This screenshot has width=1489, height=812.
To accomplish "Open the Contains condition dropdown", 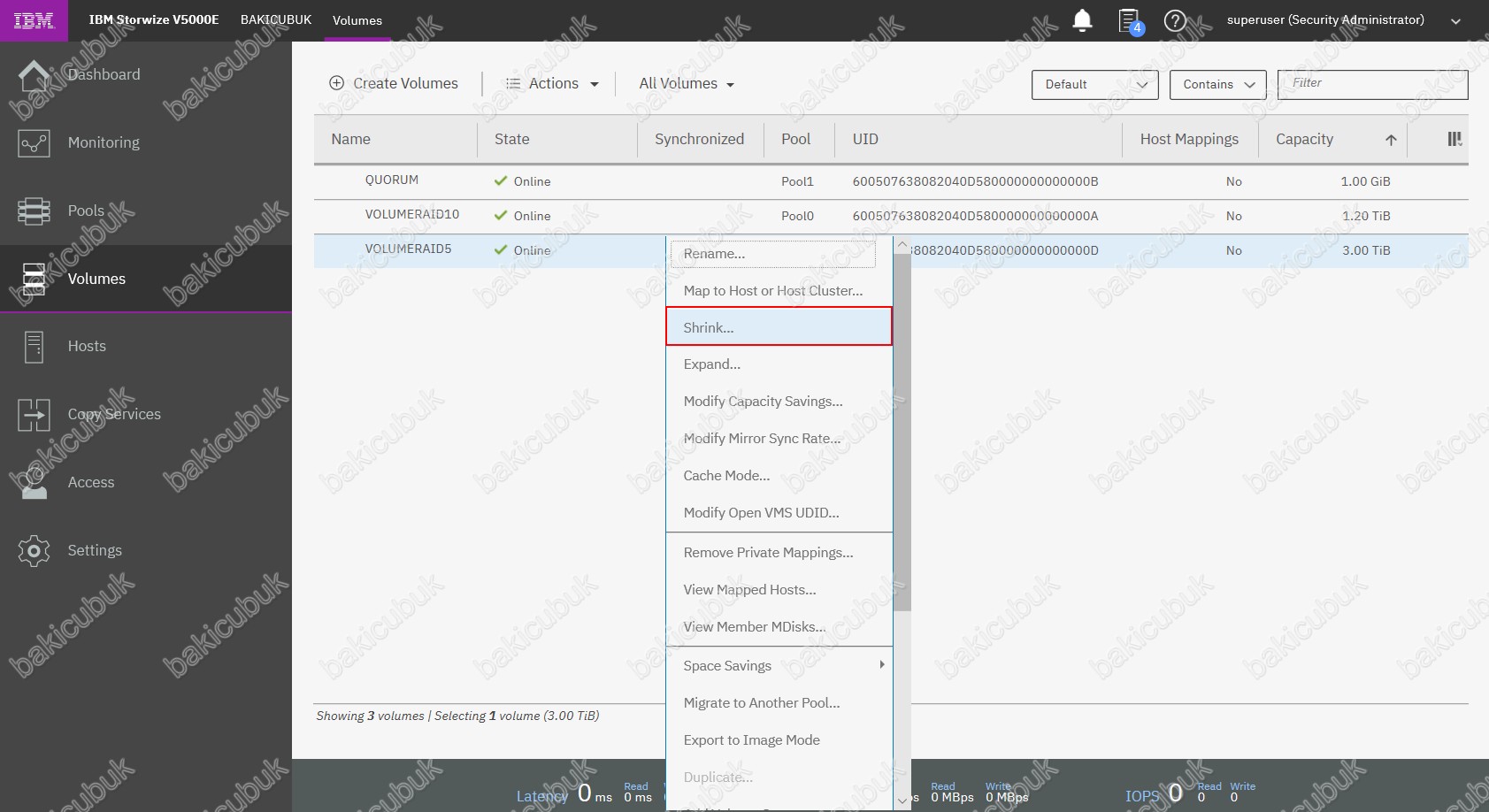I will coord(1218,85).
